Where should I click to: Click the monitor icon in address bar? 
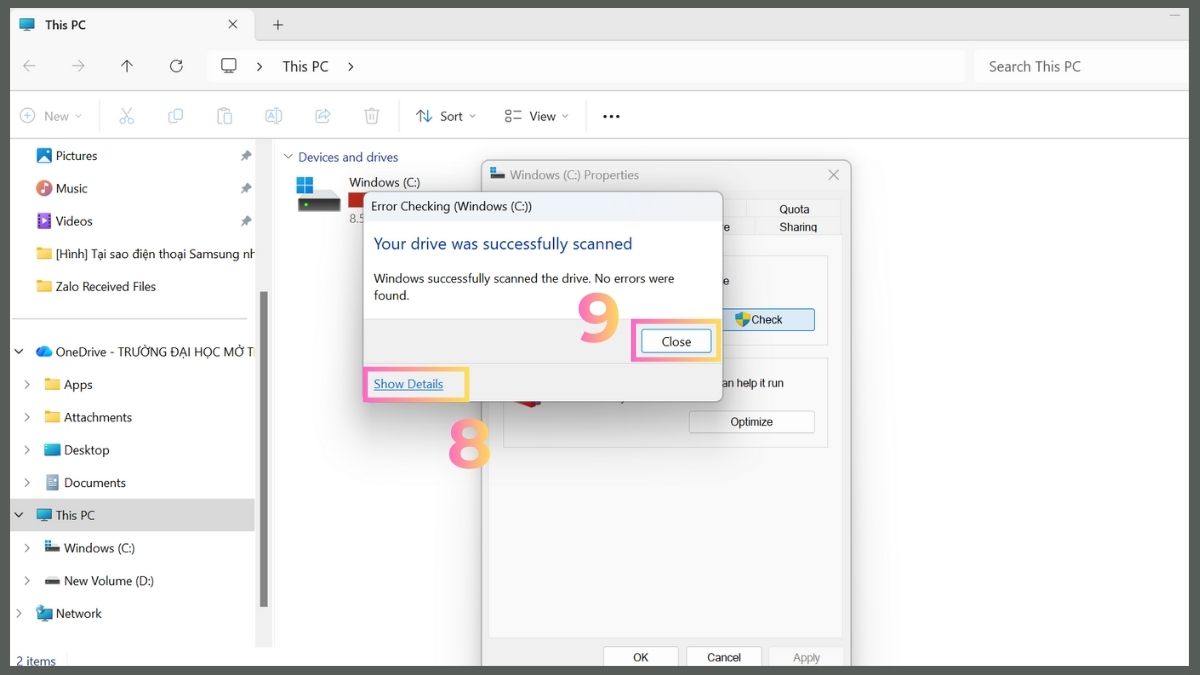coord(229,66)
